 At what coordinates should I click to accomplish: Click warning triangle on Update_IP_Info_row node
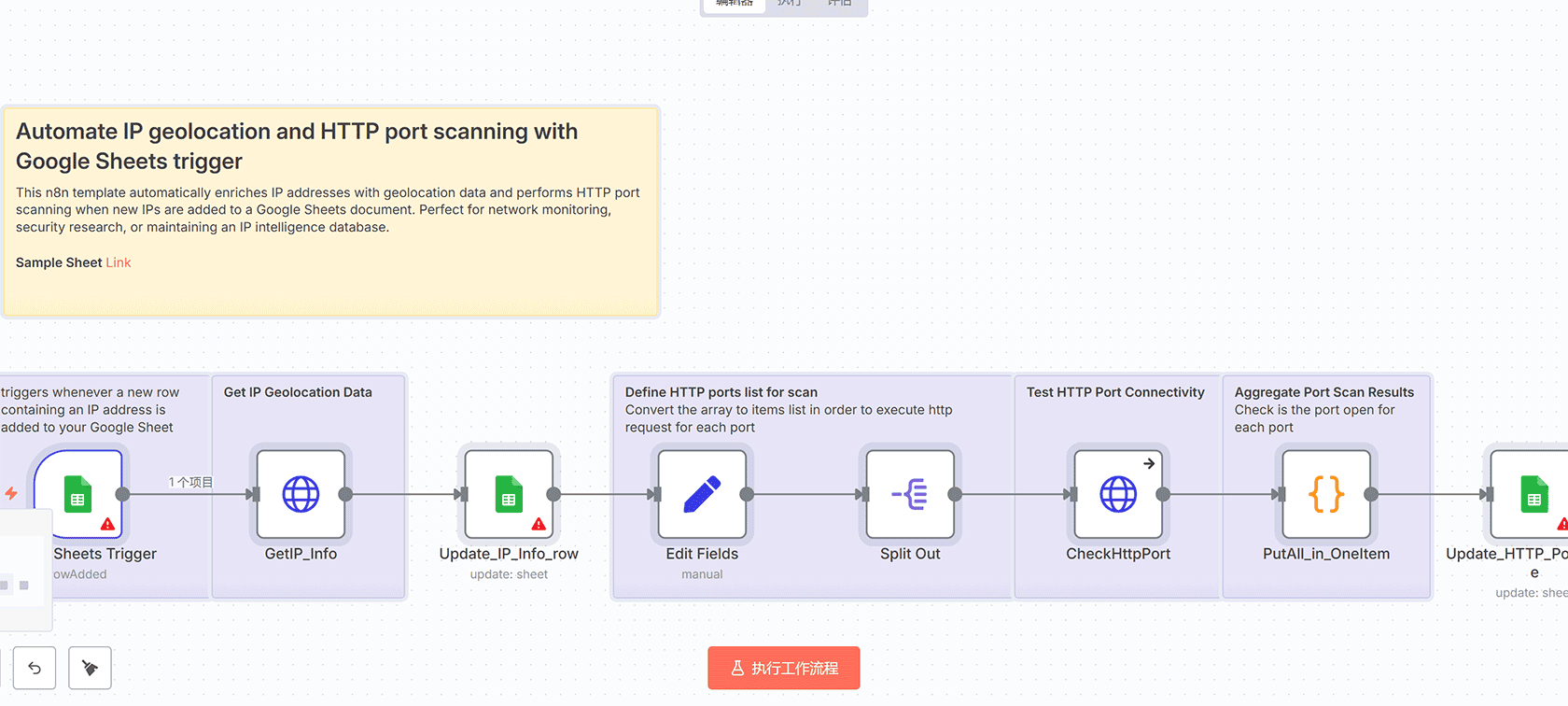[539, 524]
